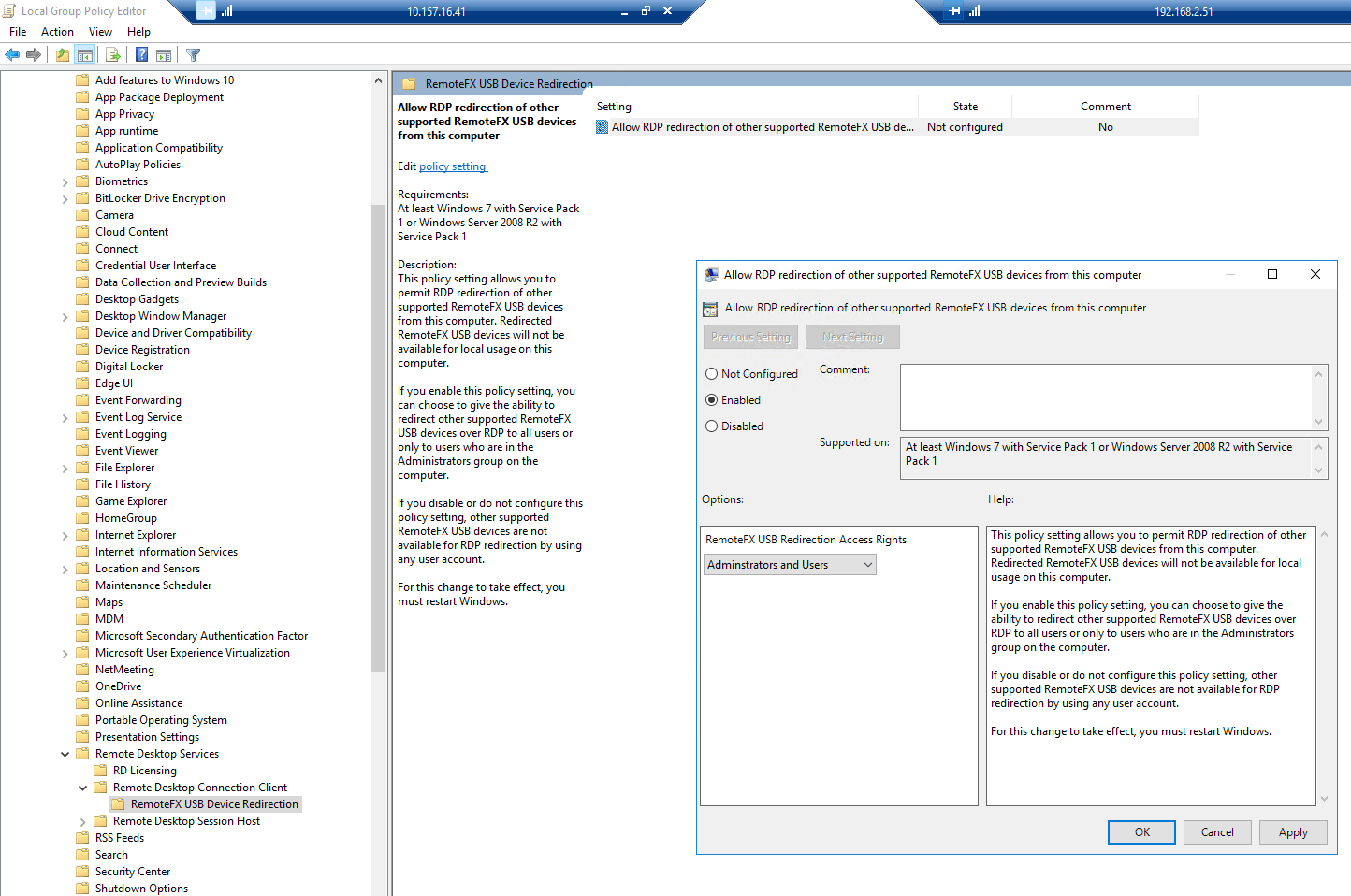The height and width of the screenshot is (896, 1351).
Task: Click inside the Comment text box
Action: (1106, 397)
